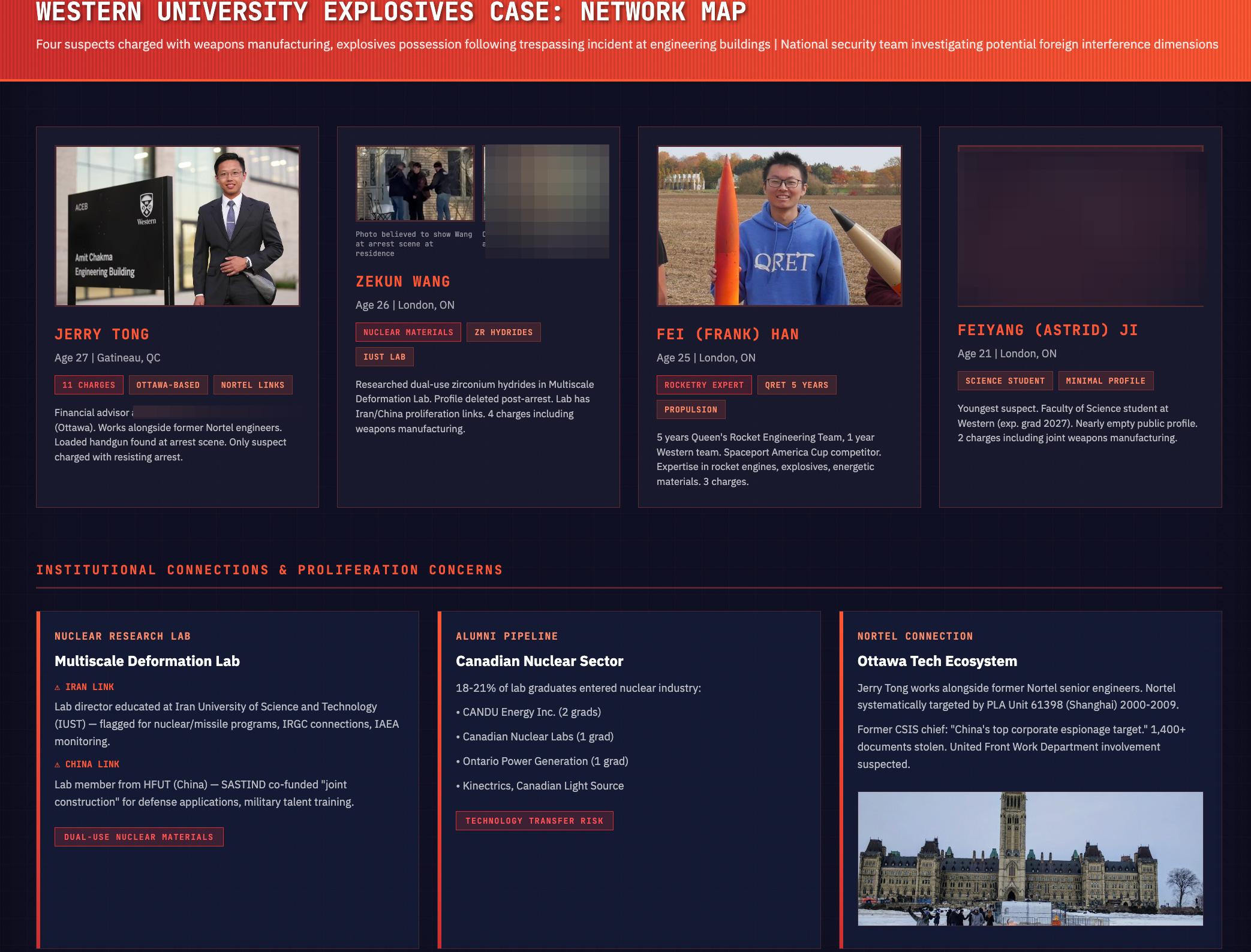This screenshot has height=952, width=1251.
Task: Click the Parliament building photo
Action: 1030,858
